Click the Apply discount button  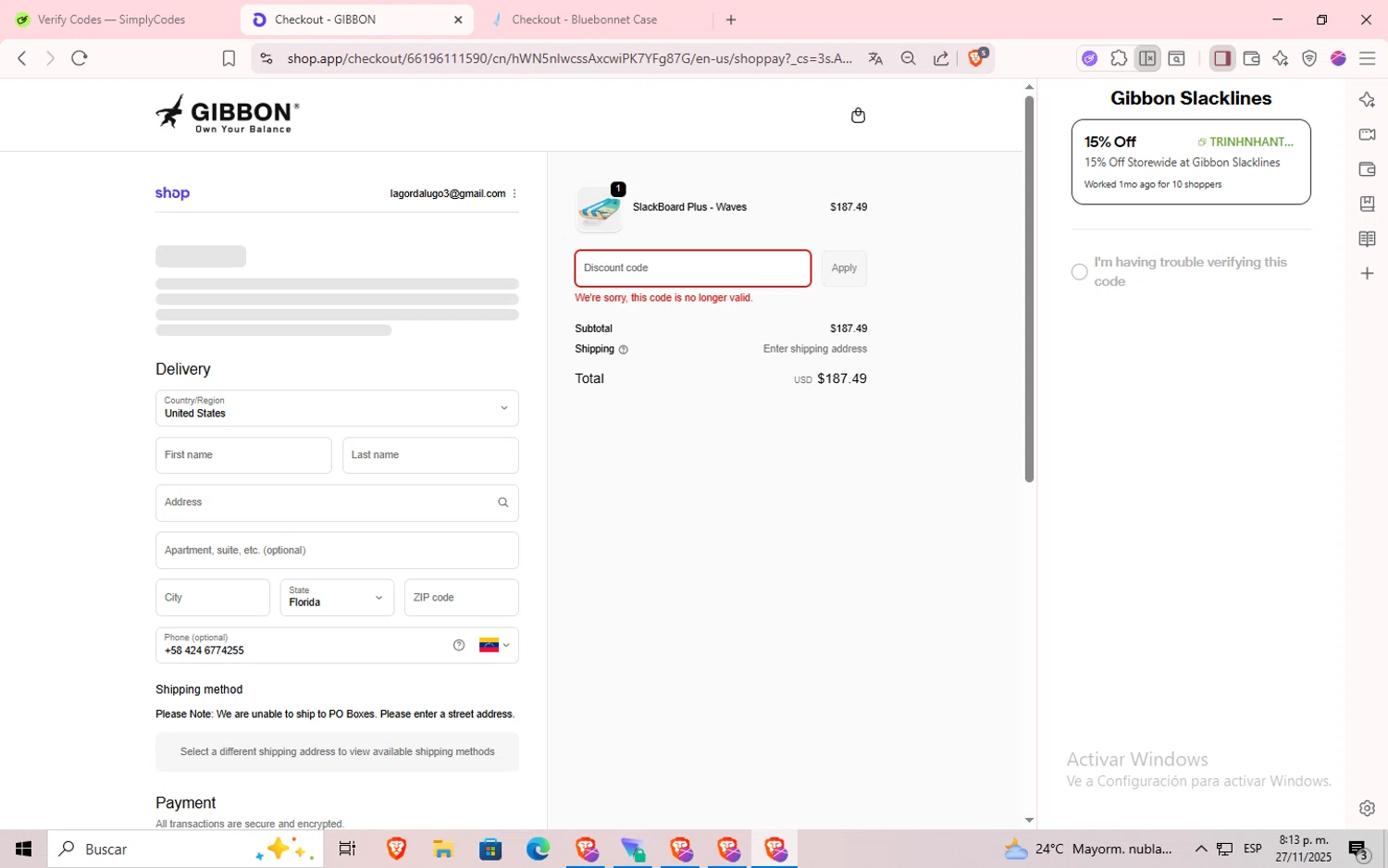(844, 268)
